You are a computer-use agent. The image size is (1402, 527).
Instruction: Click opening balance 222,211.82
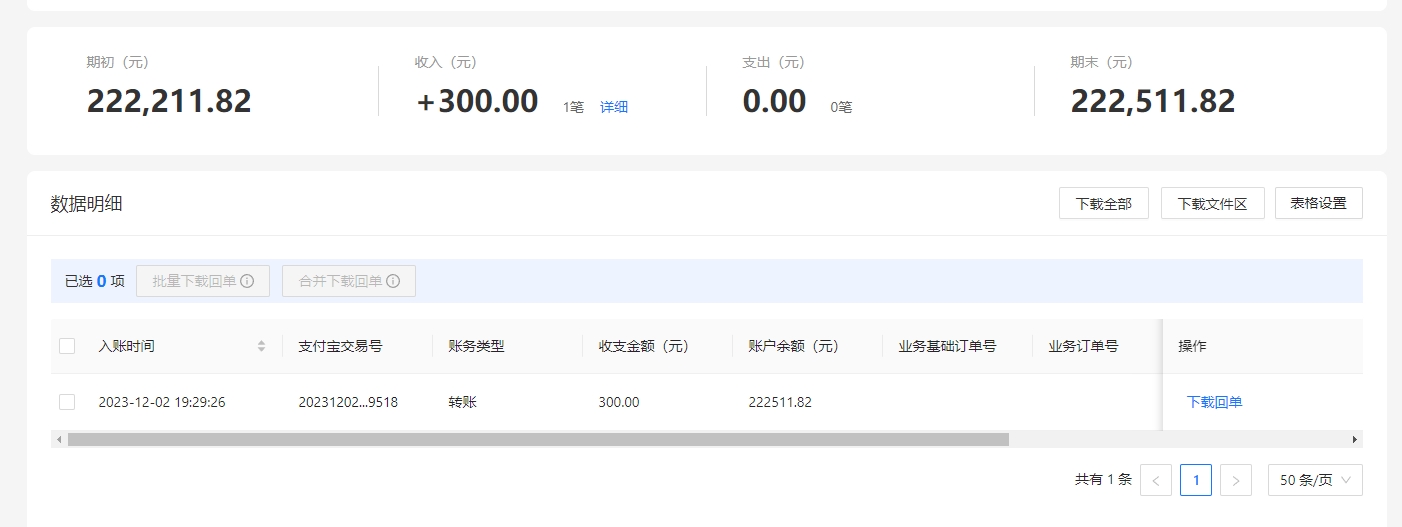[x=169, y=101]
